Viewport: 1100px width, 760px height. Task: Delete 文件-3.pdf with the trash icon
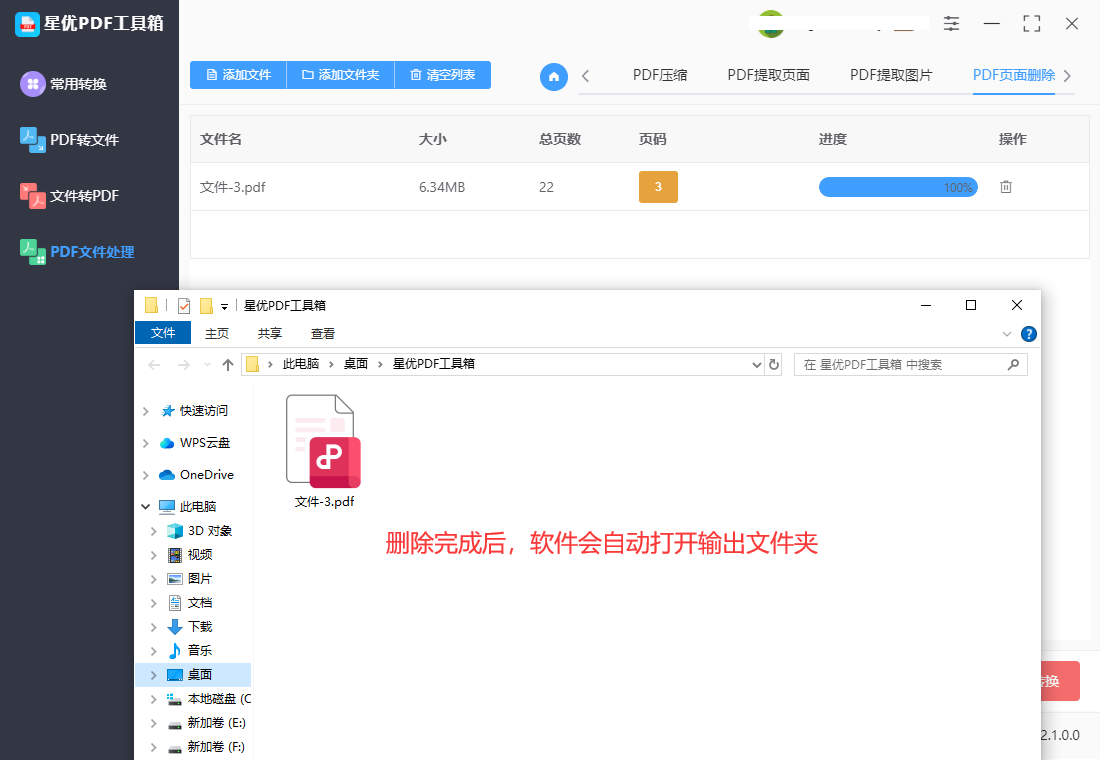point(1005,187)
